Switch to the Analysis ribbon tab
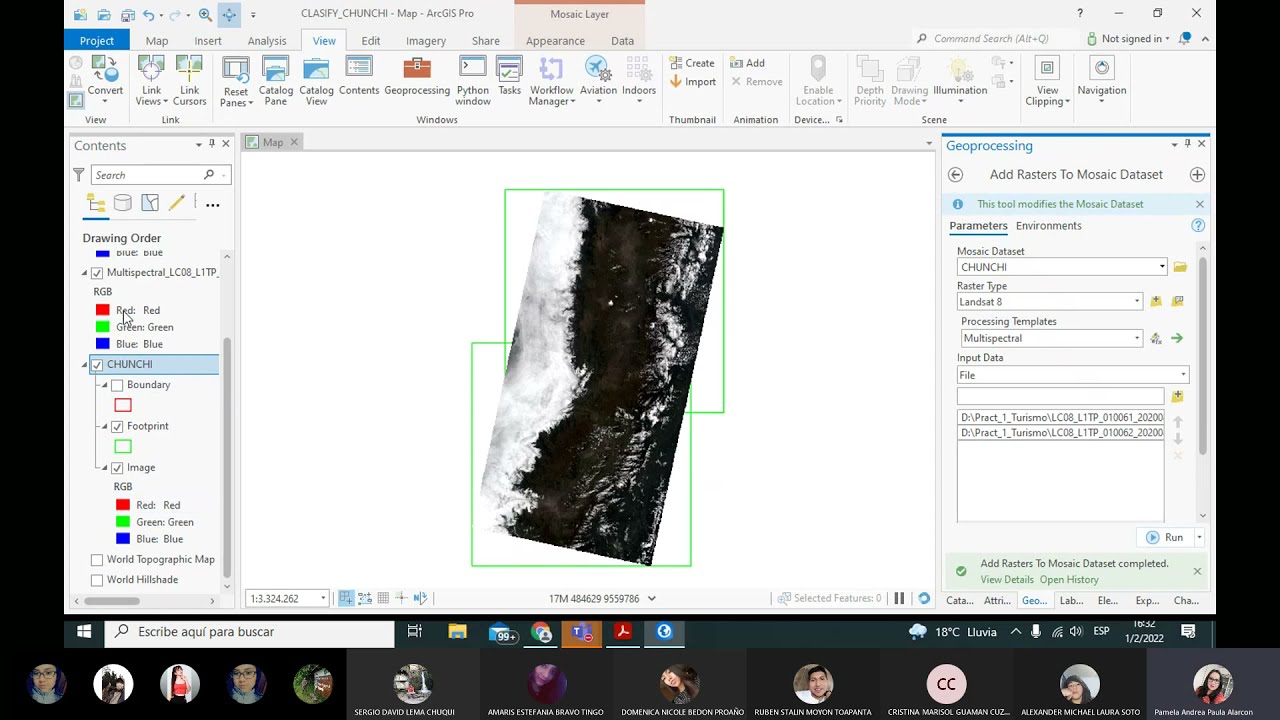 click(267, 41)
